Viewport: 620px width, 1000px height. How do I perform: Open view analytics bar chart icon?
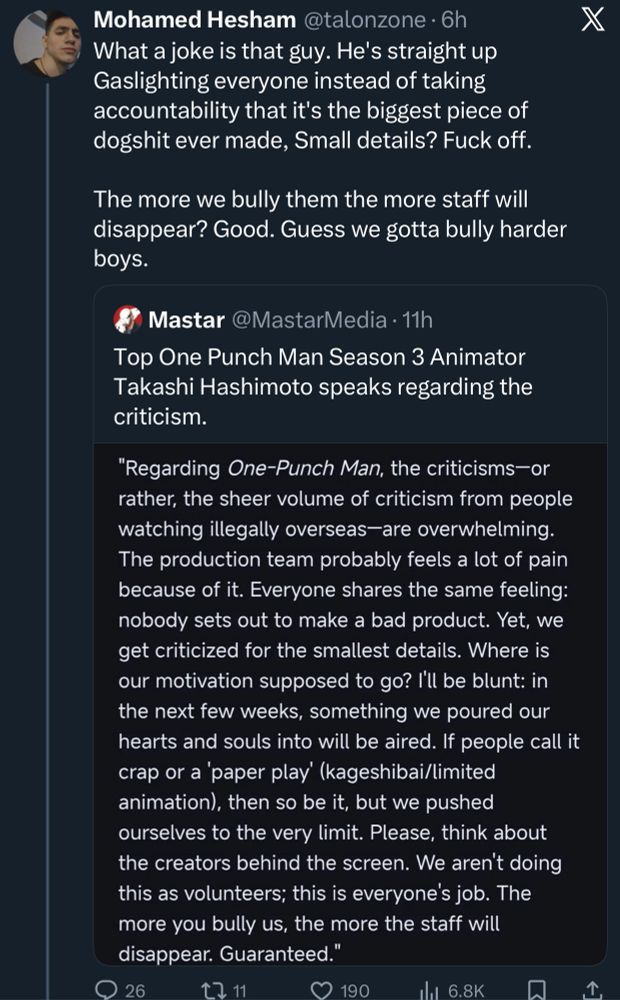(429, 989)
